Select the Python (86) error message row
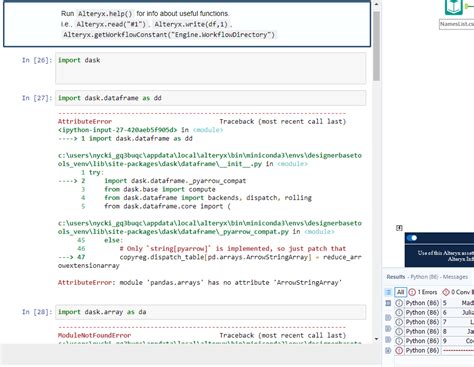474x367 pixels. click(434, 351)
